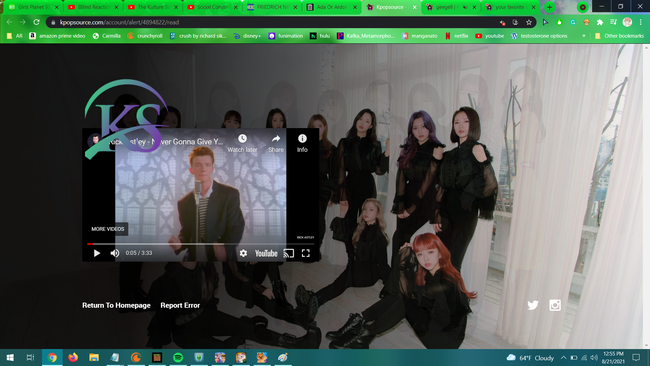
Task: Enter fullscreen mode in video player
Action: 306,253
